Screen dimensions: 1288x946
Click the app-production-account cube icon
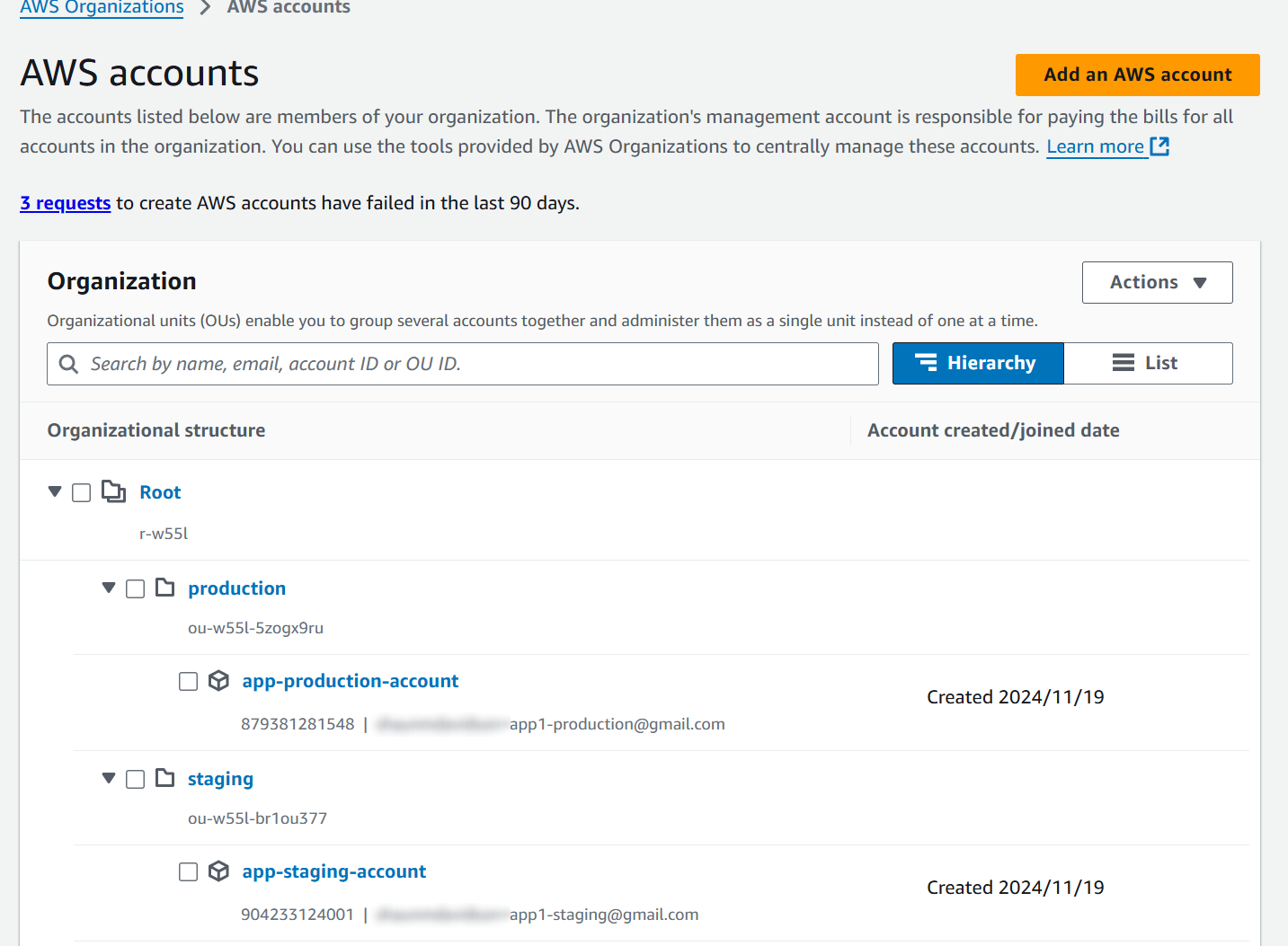point(218,681)
